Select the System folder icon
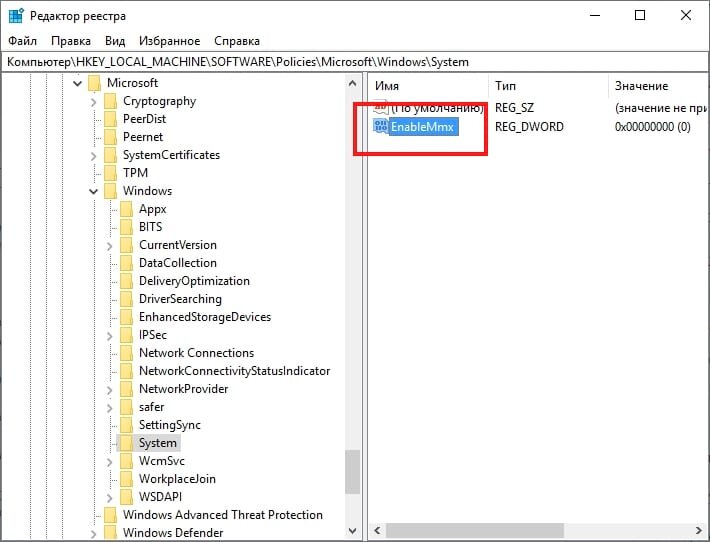Image resolution: width=710 pixels, height=542 pixels. (x=126, y=443)
